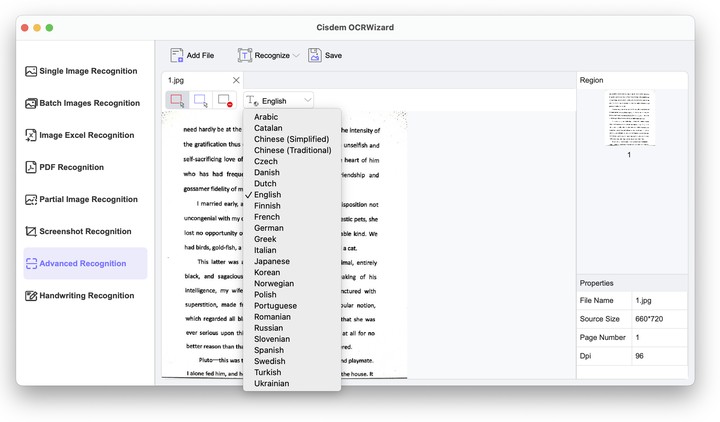Choose German from language list

[x=292, y=228]
